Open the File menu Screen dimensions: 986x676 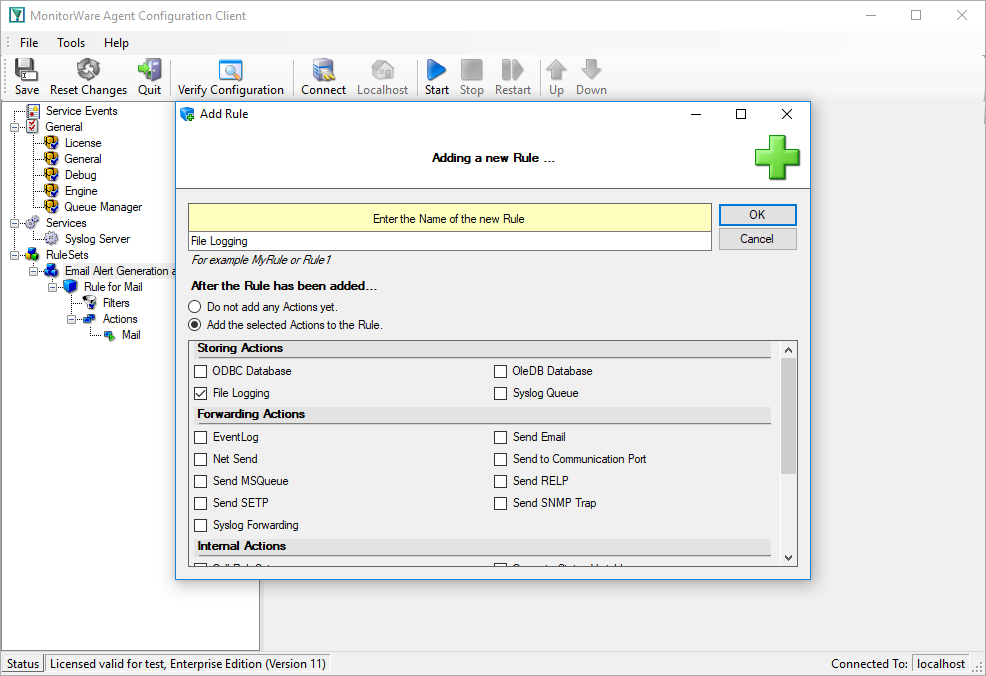pyautogui.click(x=29, y=43)
